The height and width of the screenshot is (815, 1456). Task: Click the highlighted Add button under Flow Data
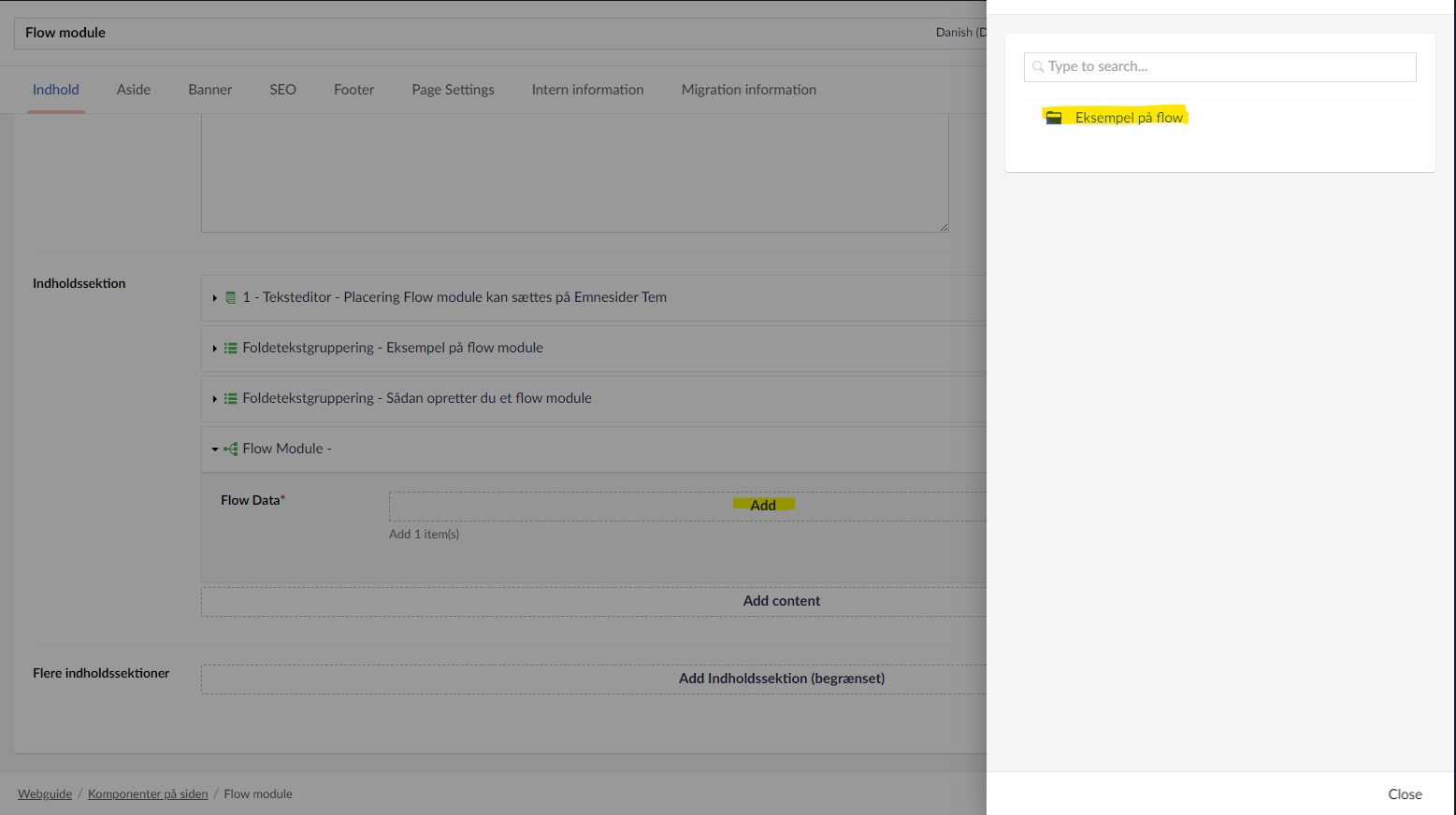click(x=764, y=505)
